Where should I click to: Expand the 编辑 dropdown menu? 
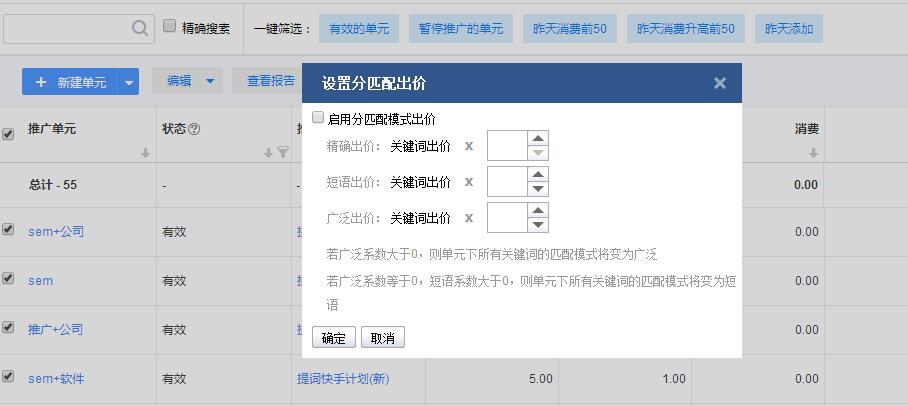click(209, 82)
